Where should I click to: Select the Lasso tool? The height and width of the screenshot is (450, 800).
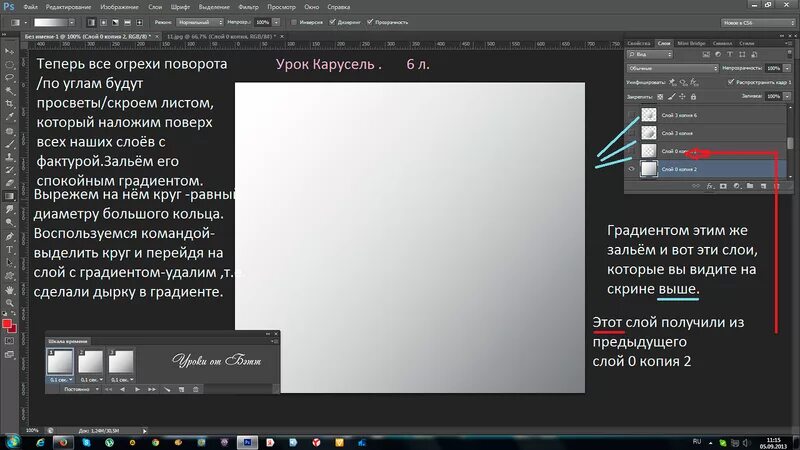9,78
